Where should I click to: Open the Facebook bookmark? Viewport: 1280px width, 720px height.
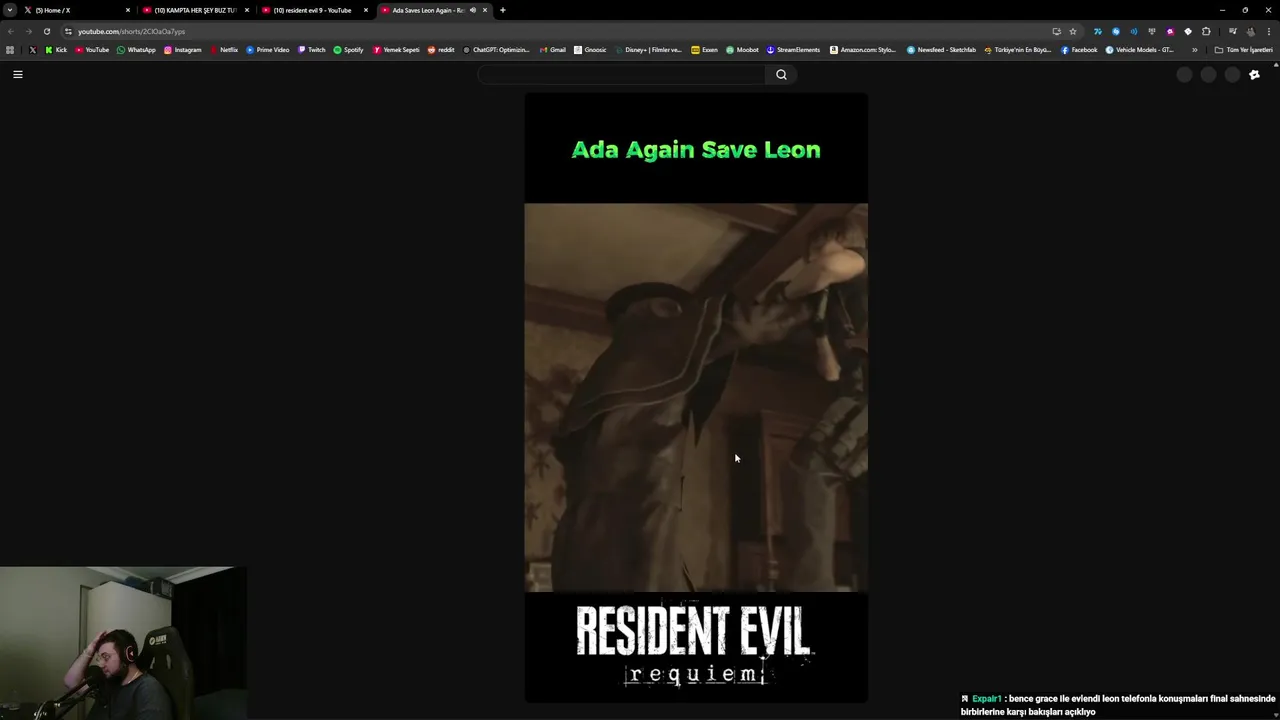pos(1079,49)
